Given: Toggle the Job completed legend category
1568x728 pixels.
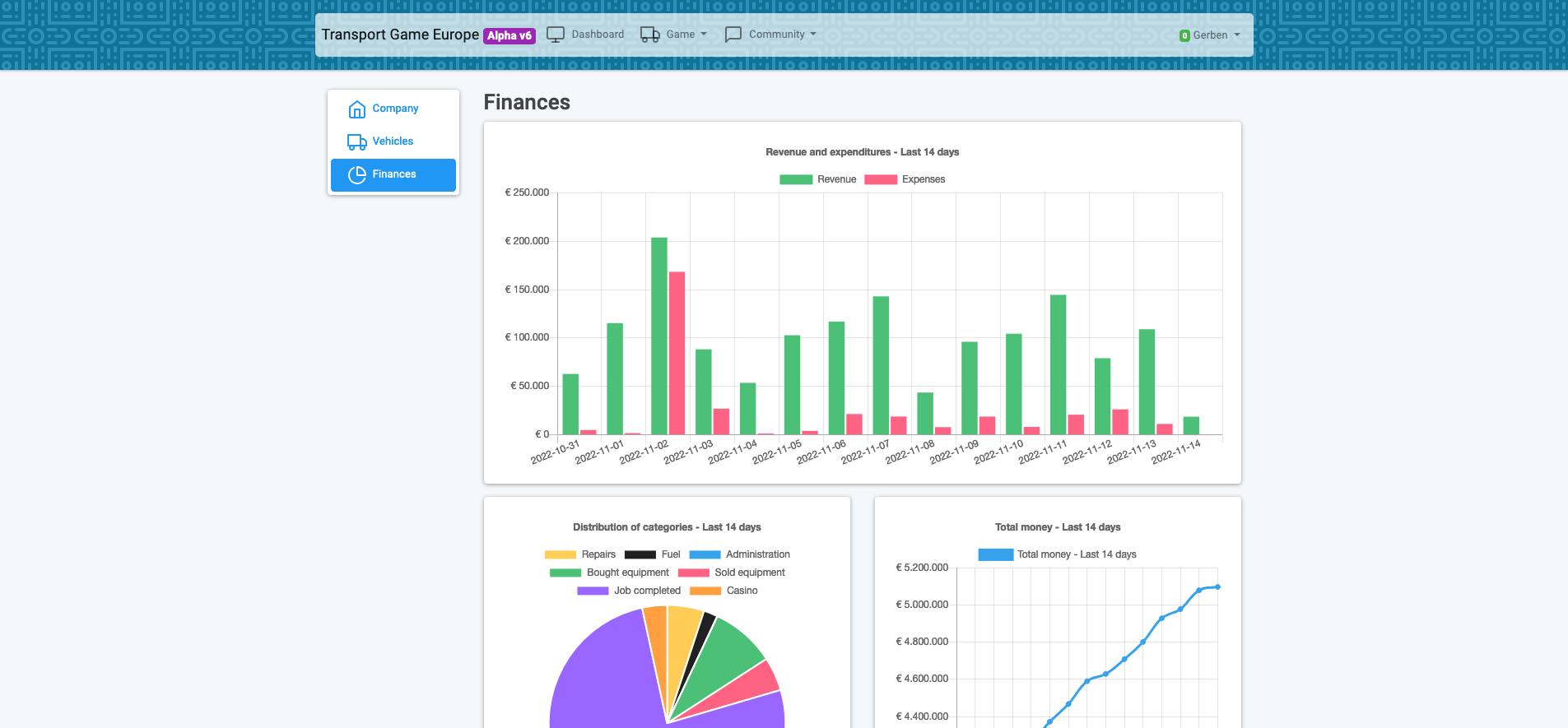Looking at the screenshot, I should (x=629, y=591).
